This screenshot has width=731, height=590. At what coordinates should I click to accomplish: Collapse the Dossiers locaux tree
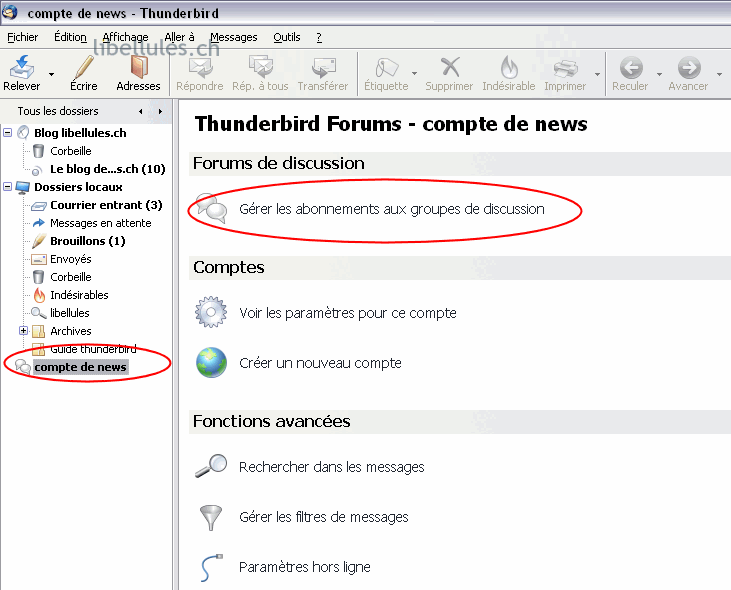(7, 187)
